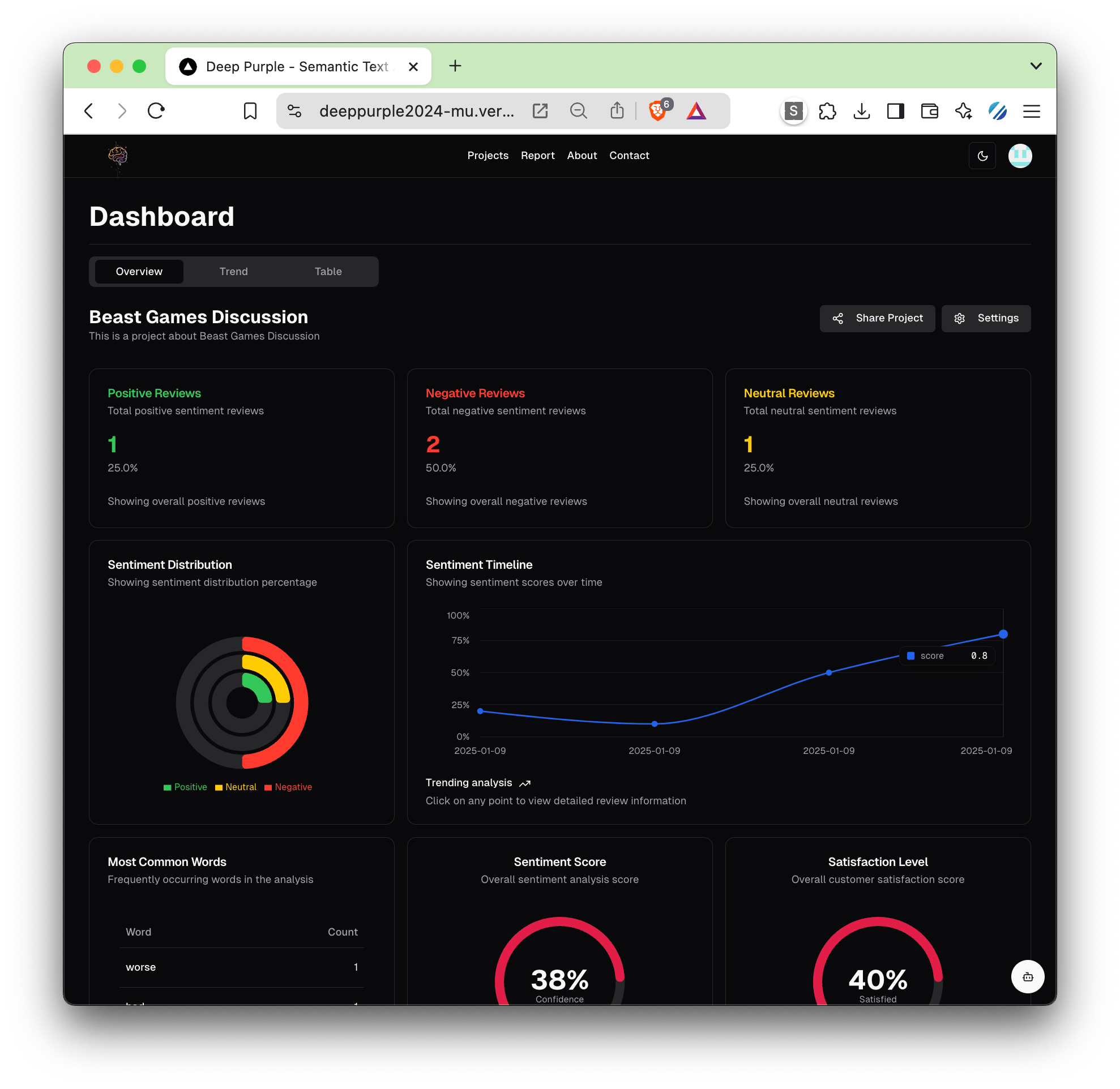Open the user avatar menu

(1020, 156)
